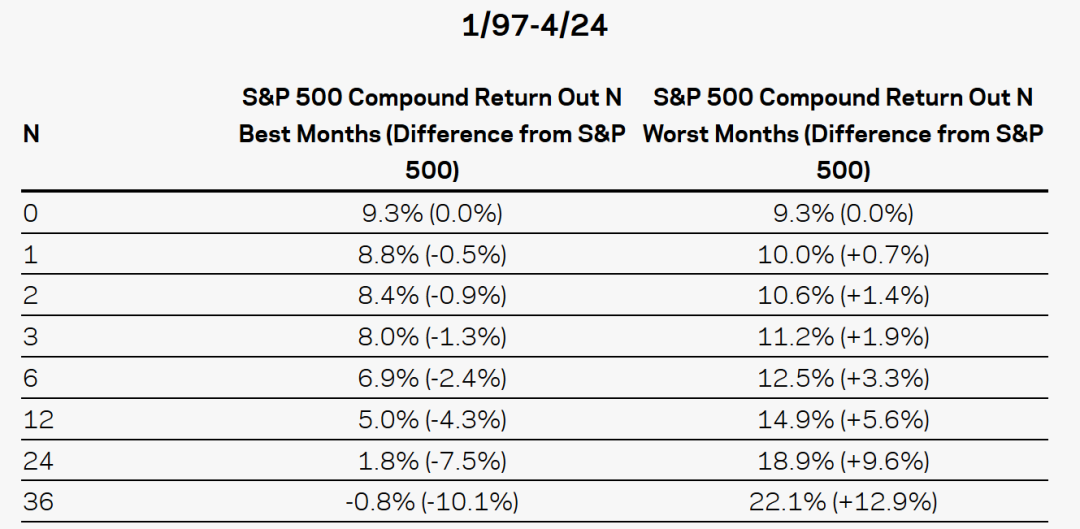
Task: Click the 11.2% (+1.9%) cell
Action: [843, 337]
